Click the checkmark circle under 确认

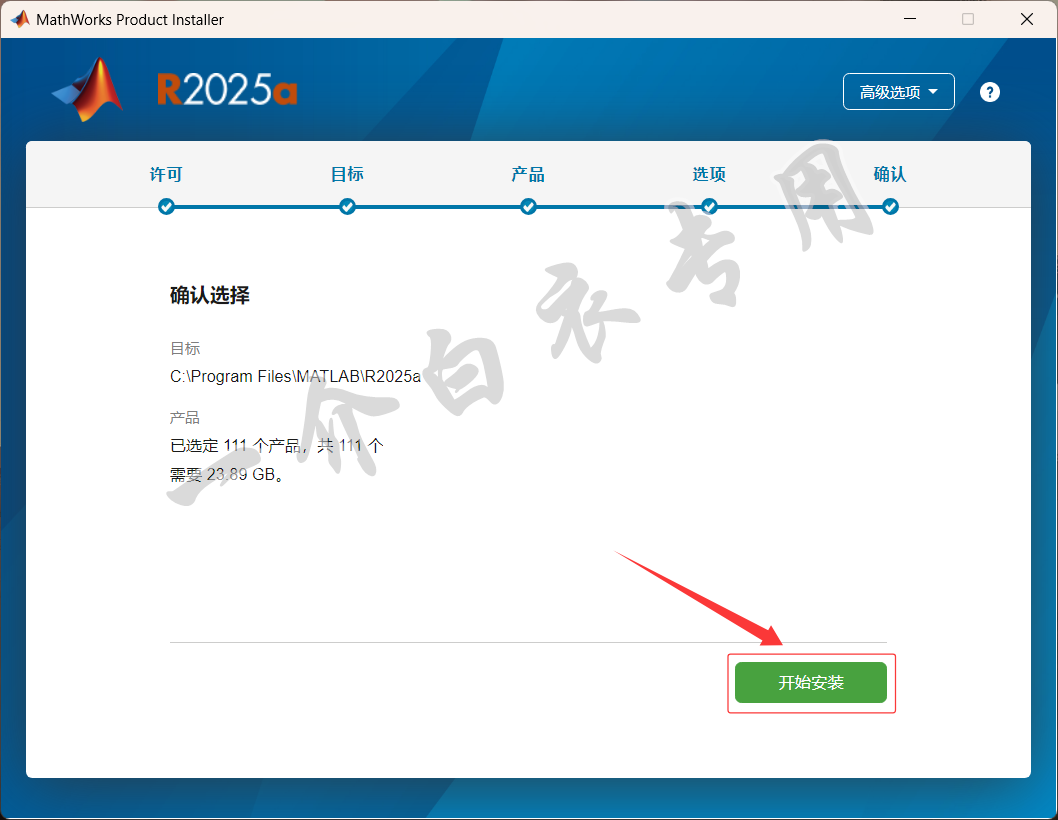[x=890, y=207]
